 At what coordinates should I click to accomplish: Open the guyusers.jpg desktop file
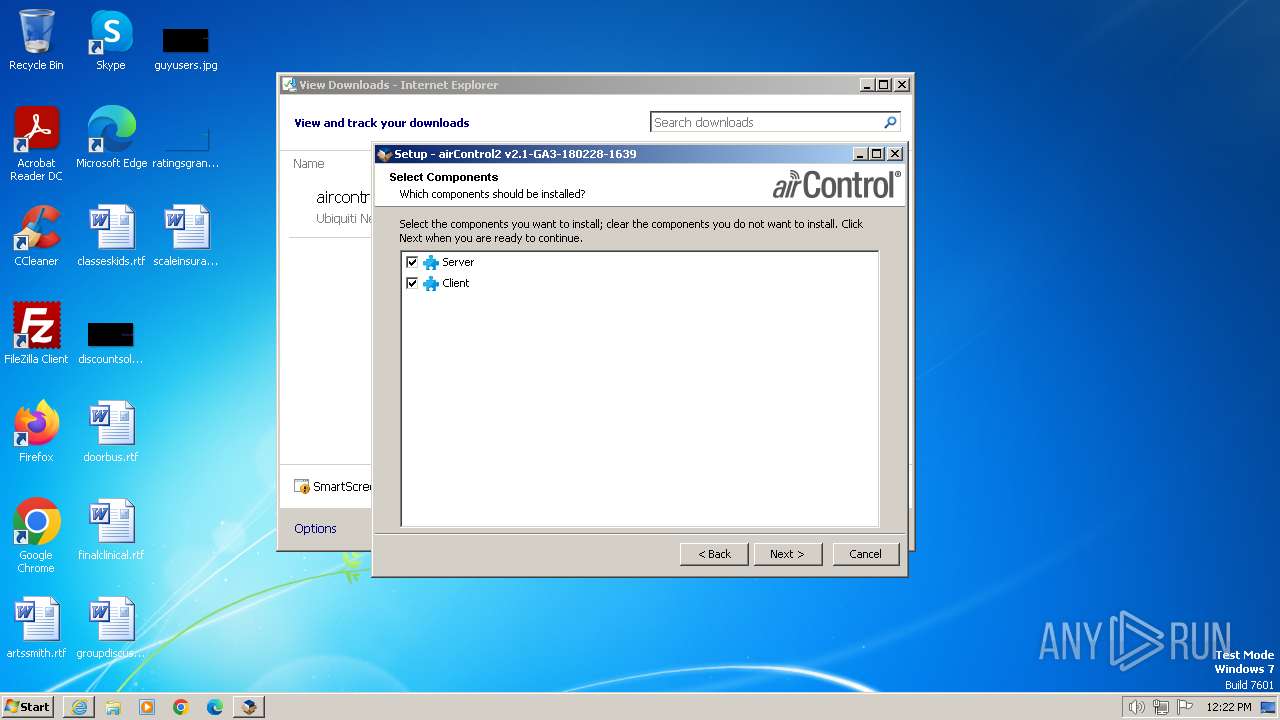pos(186,48)
